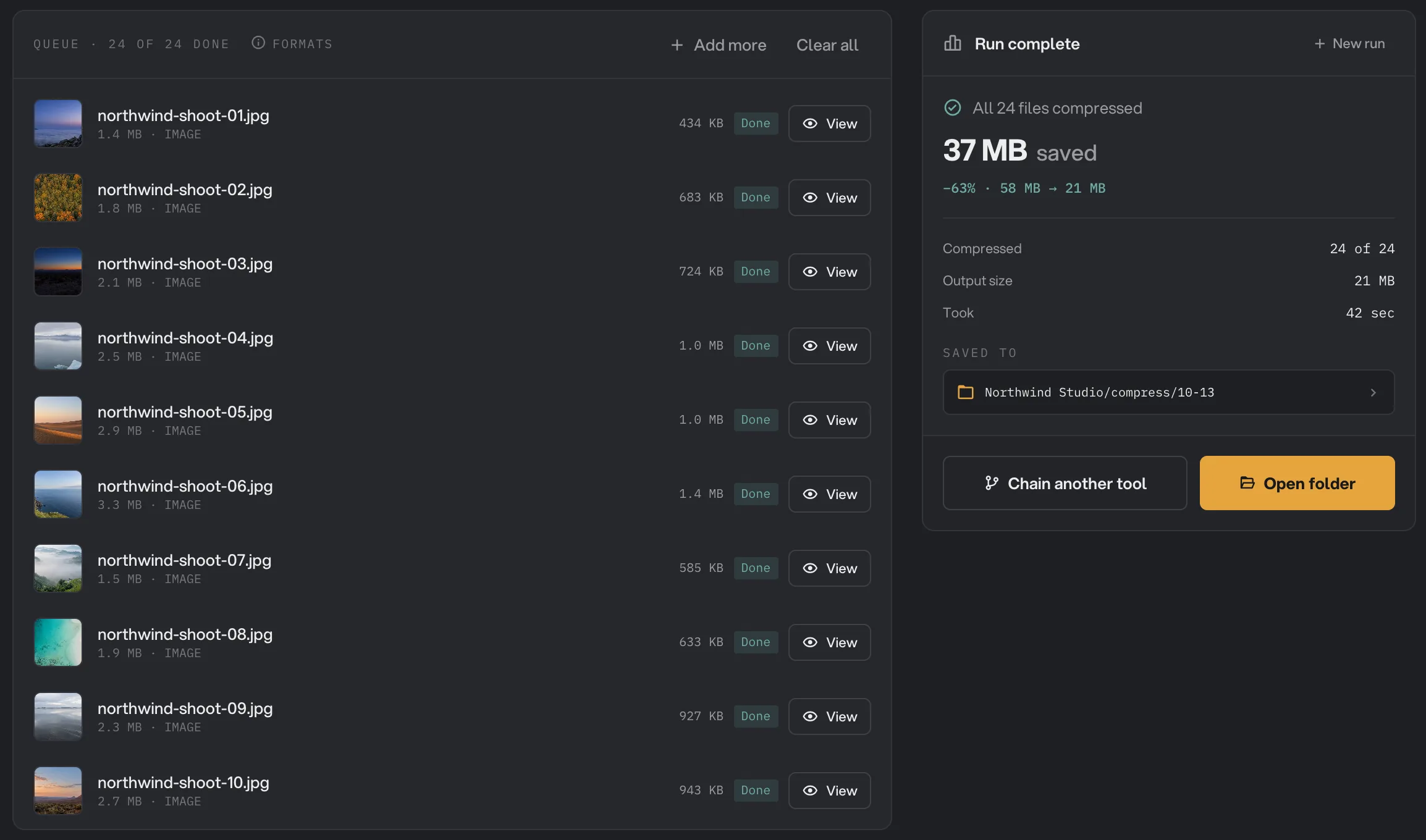Click the Done badge for northwind-shoot-06.jpg
Image resolution: width=1426 pixels, height=840 pixels.
point(756,494)
